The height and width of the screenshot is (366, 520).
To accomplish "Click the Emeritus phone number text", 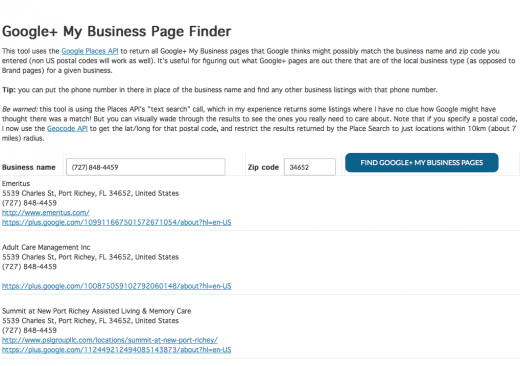I will (x=29, y=203).
